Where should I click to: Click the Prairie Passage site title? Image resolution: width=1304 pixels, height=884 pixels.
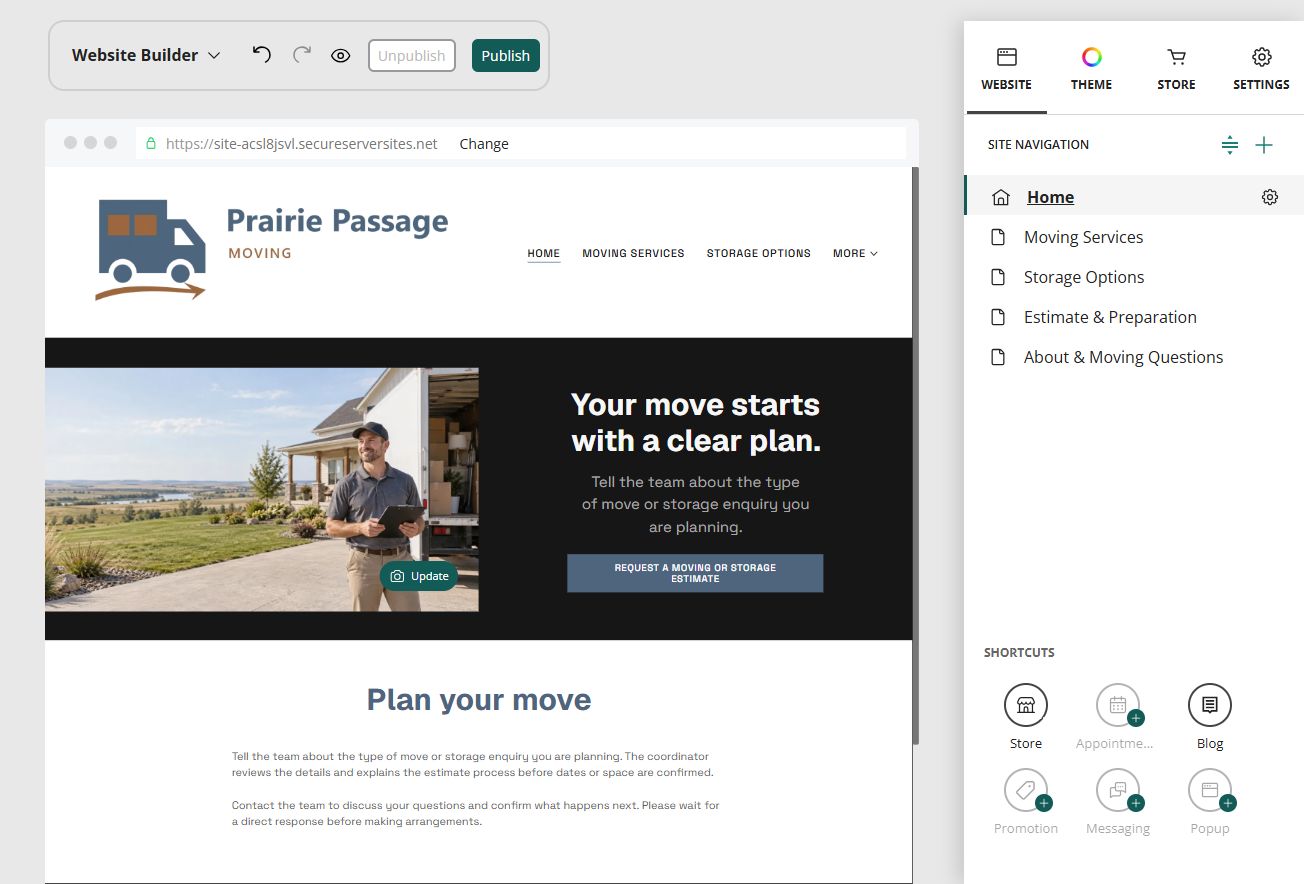337,221
